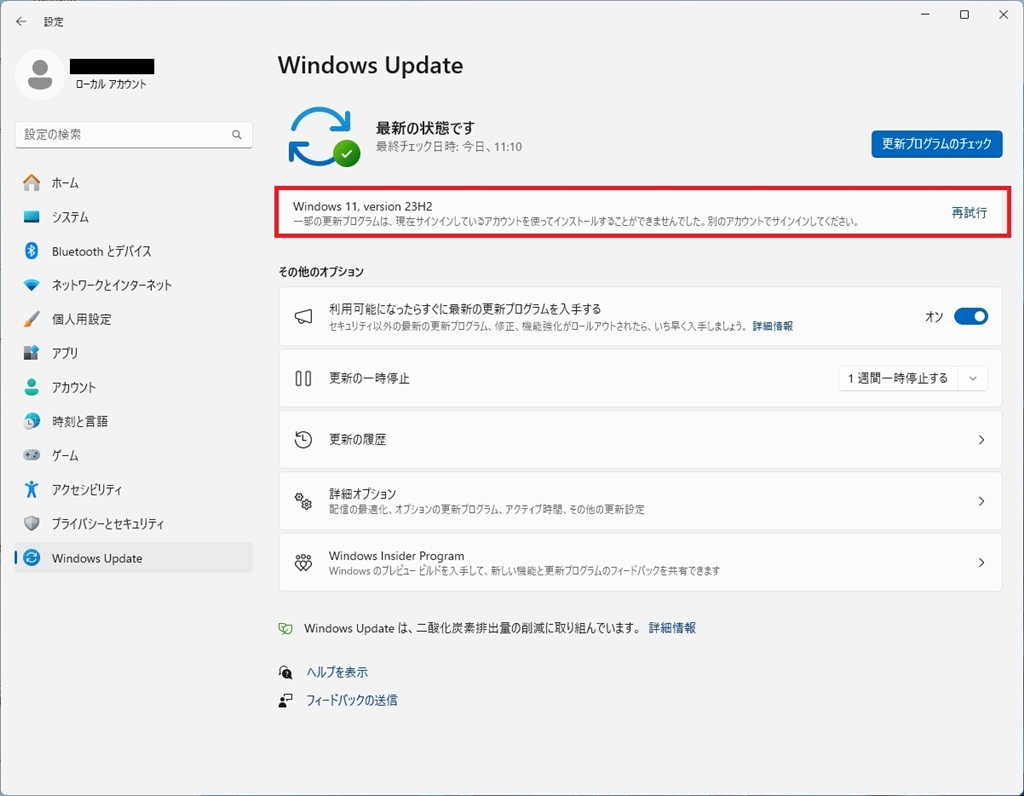This screenshot has width=1024, height=796.
Task: Click the Accounts person icon in sidebar
Action: click(x=31, y=387)
